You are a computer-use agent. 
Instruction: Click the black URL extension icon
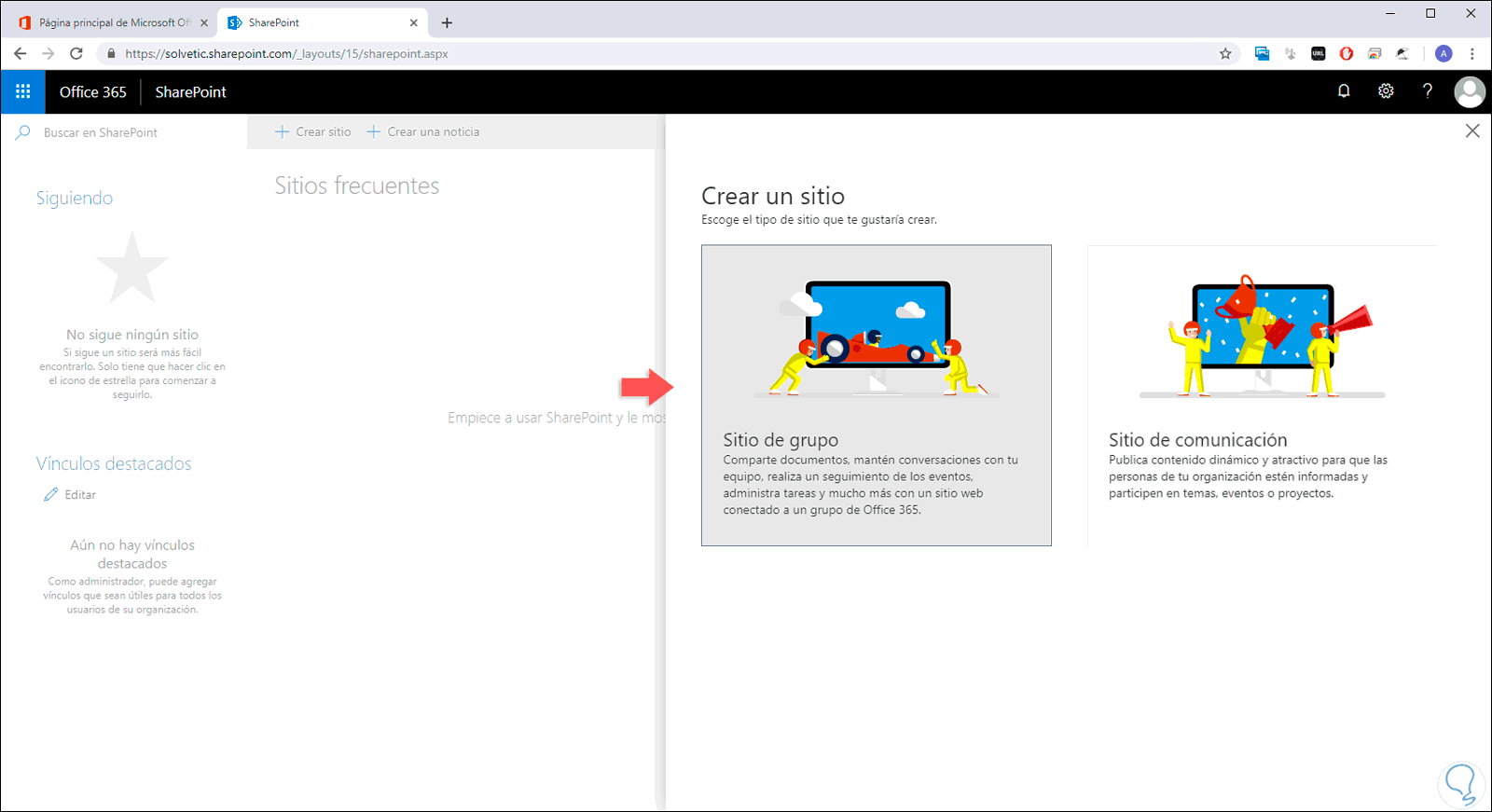(x=1319, y=54)
